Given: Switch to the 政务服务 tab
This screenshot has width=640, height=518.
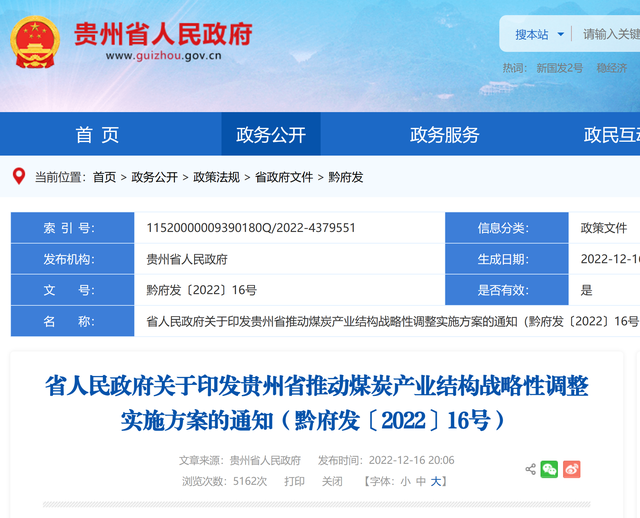Looking at the screenshot, I should point(444,135).
